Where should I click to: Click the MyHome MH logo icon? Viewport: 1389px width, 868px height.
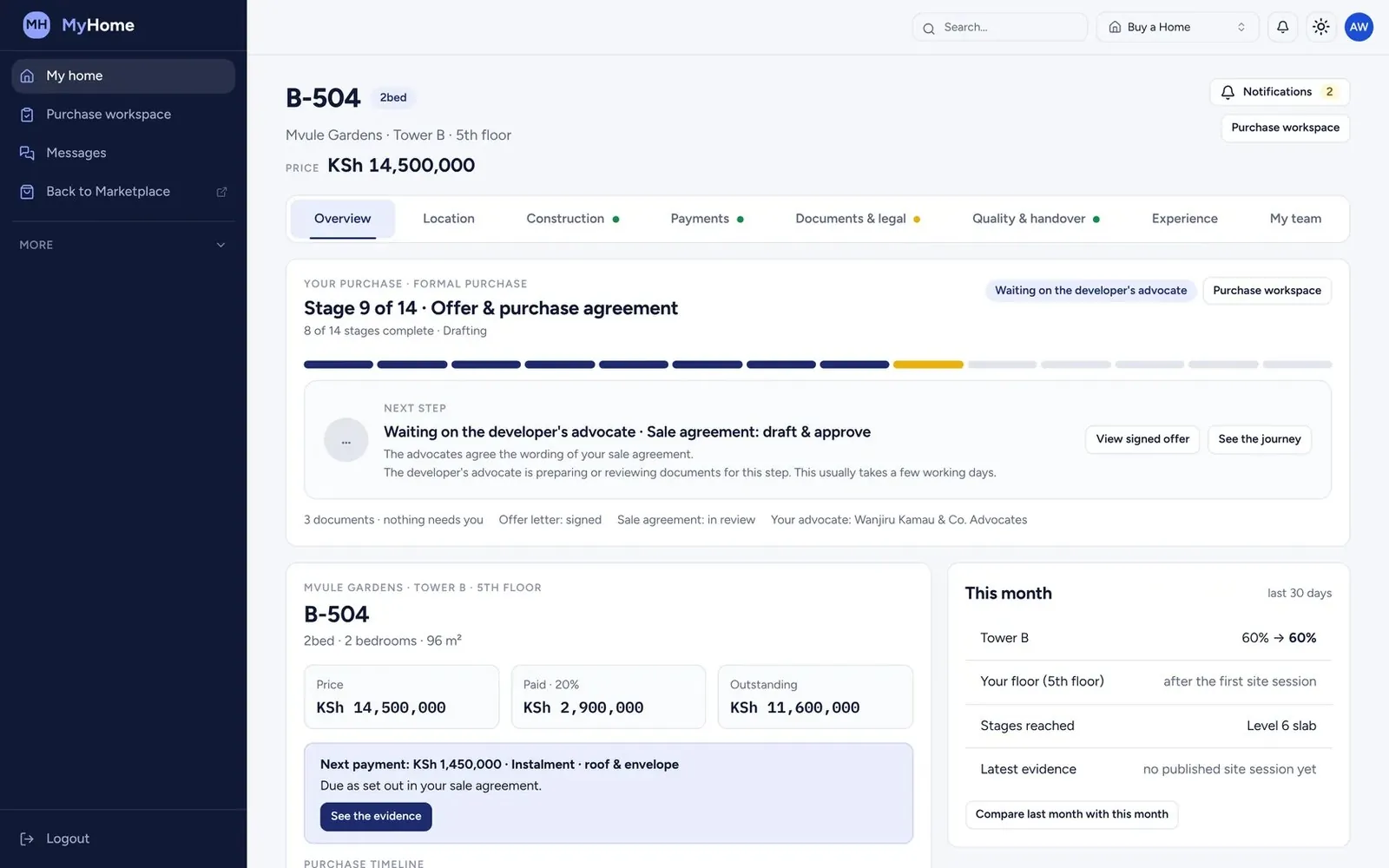pos(36,25)
